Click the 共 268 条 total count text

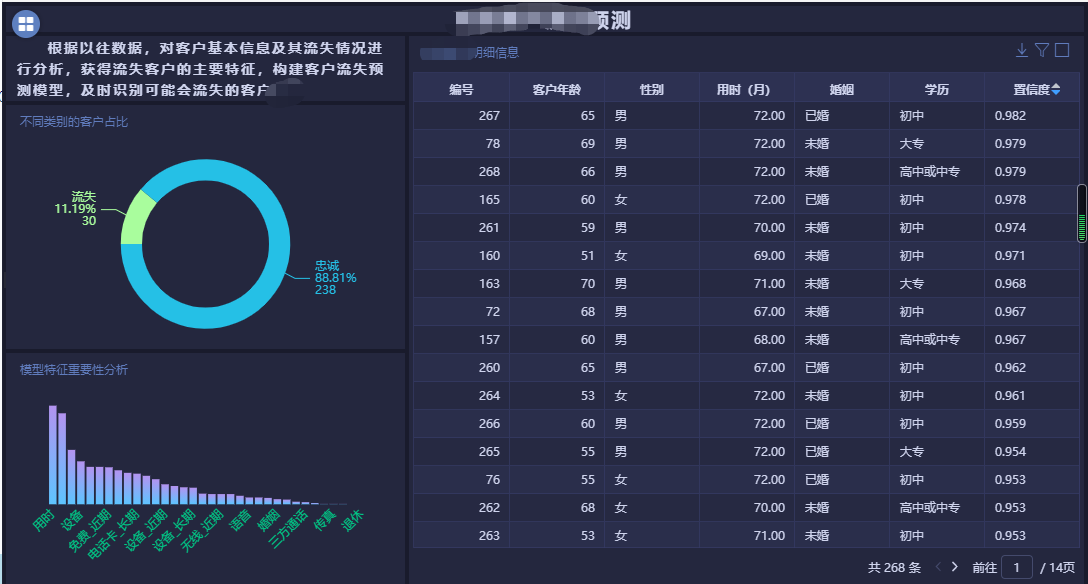(894, 567)
